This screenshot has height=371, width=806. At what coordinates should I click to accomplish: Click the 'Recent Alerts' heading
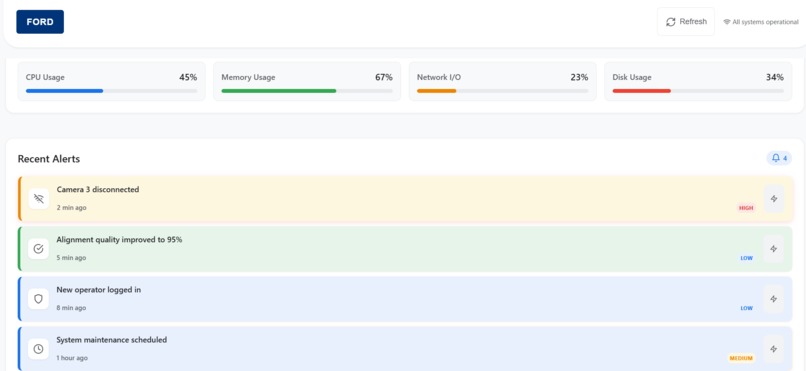(x=49, y=159)
